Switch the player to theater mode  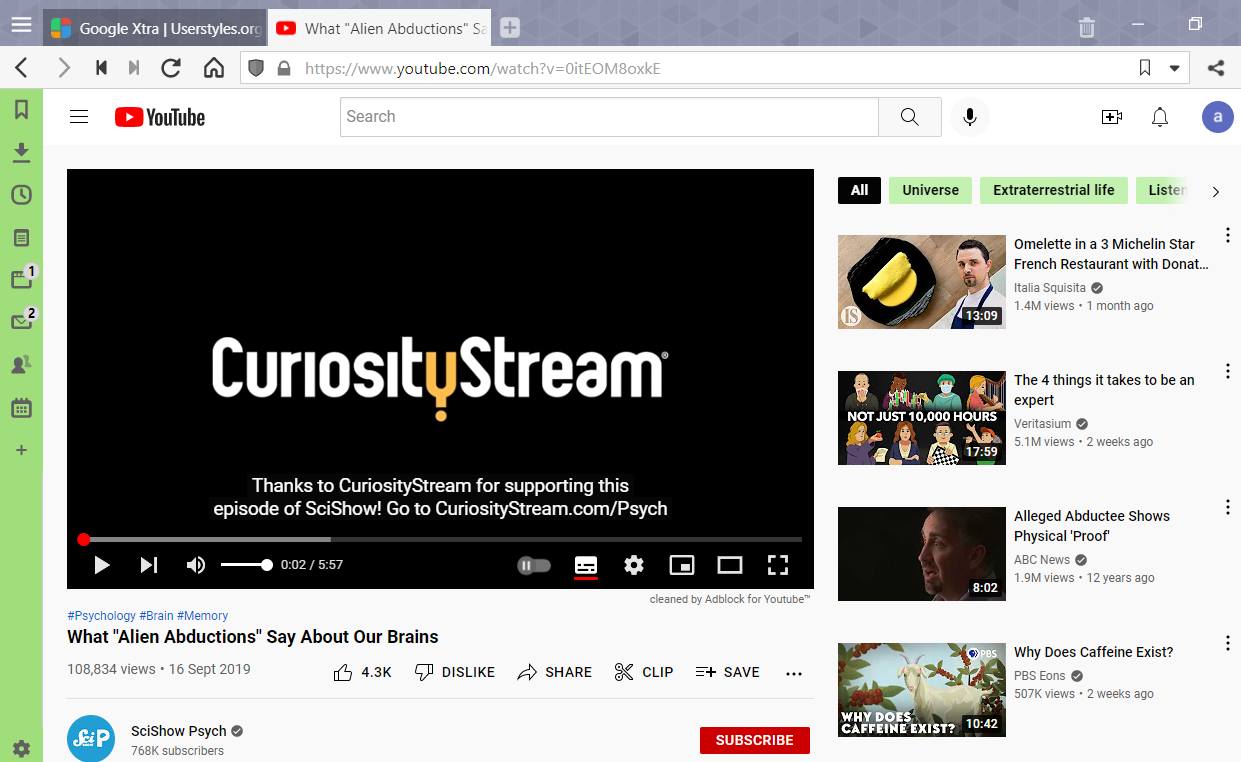[x=730, y=565]
